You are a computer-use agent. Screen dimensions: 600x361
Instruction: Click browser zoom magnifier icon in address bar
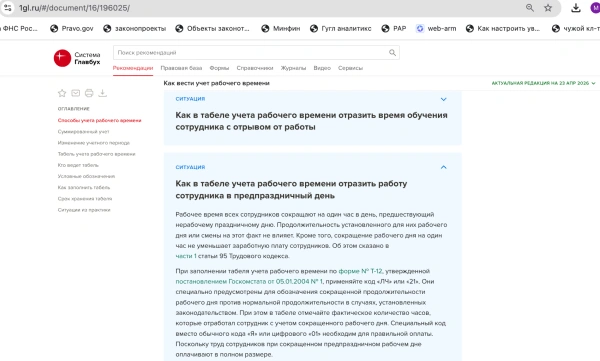pos(530,8)
